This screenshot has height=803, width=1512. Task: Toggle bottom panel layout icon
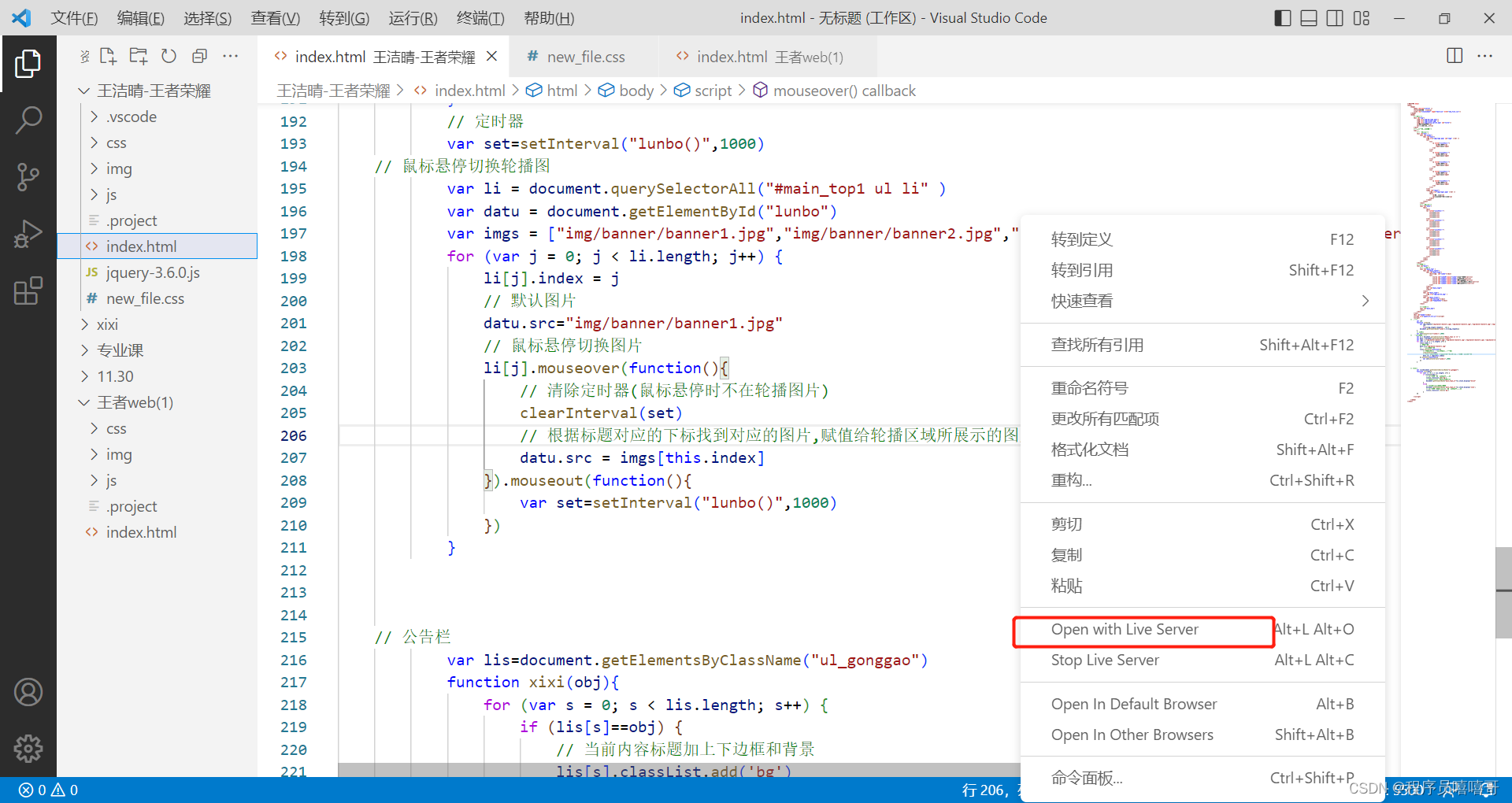pyautogui.click(x=1309, y=18)
